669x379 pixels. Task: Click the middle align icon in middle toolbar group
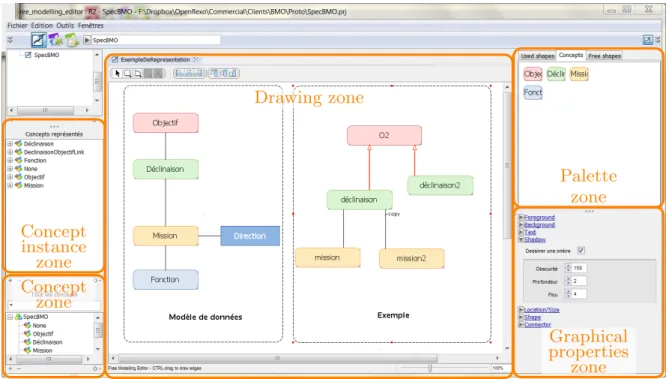189,73
